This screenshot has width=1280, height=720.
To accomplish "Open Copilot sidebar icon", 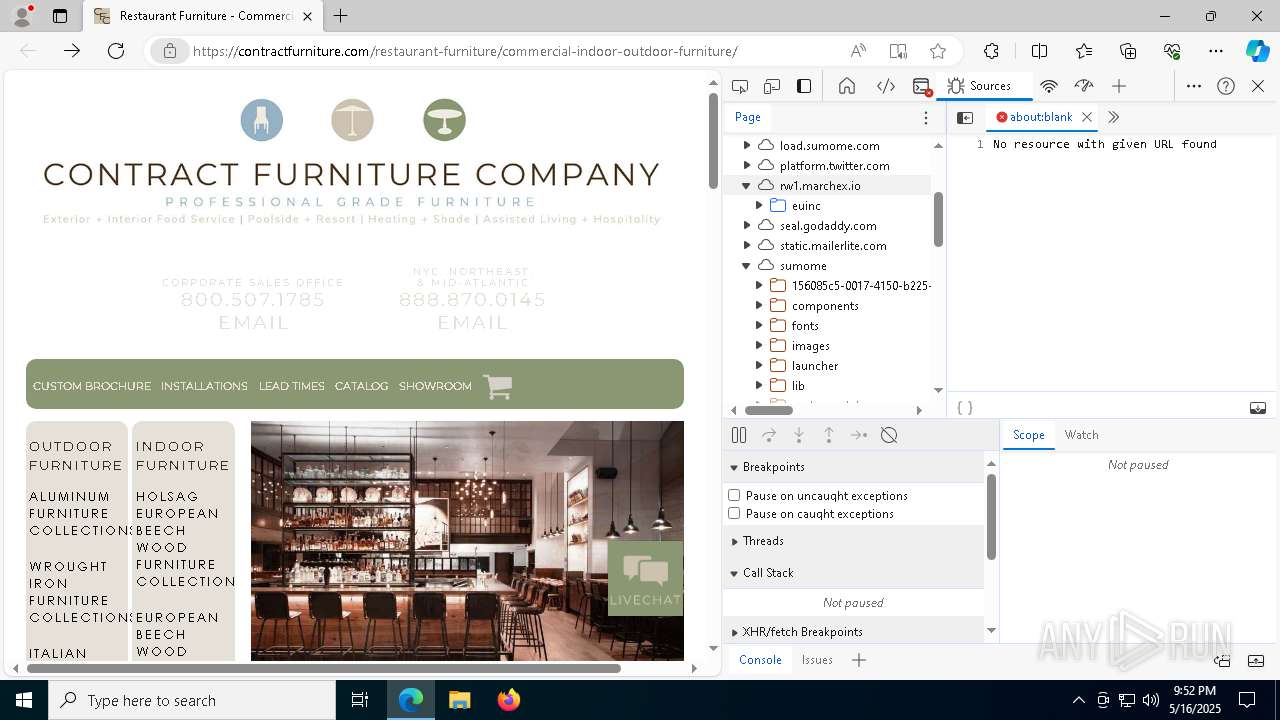I will click(1257, 51).
